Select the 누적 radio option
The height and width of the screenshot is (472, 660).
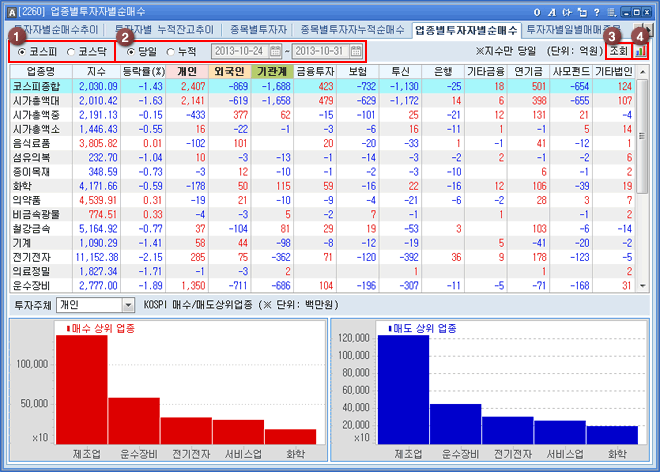pos(172,51)
